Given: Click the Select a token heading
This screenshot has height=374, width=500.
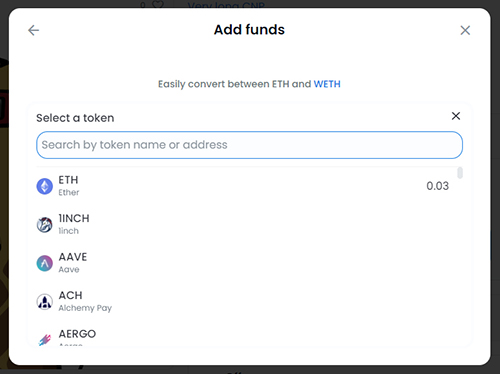Looking at the screenshot, I should (x=75, y=118).
